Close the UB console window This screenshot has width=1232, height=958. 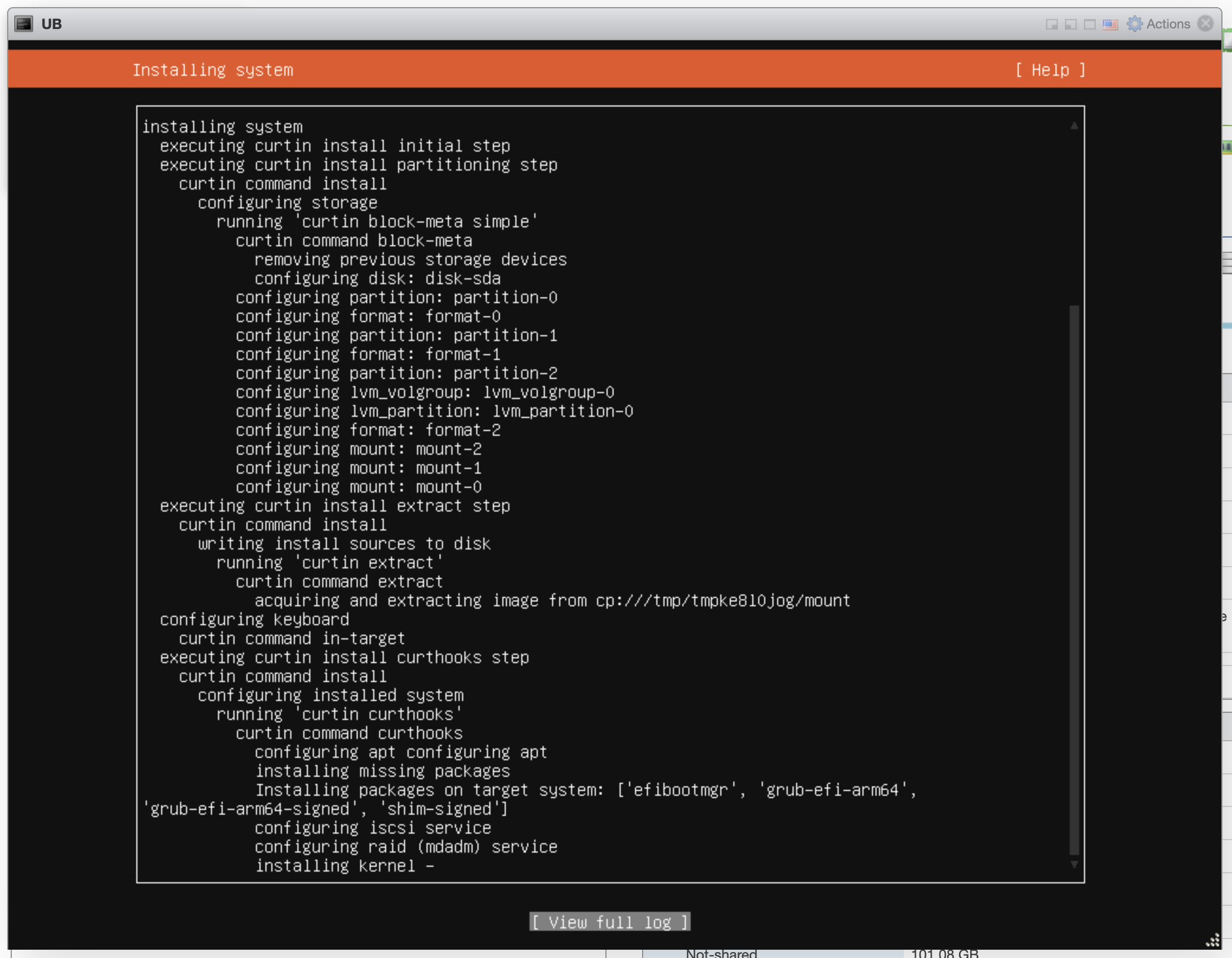[x=1206, y=24]
